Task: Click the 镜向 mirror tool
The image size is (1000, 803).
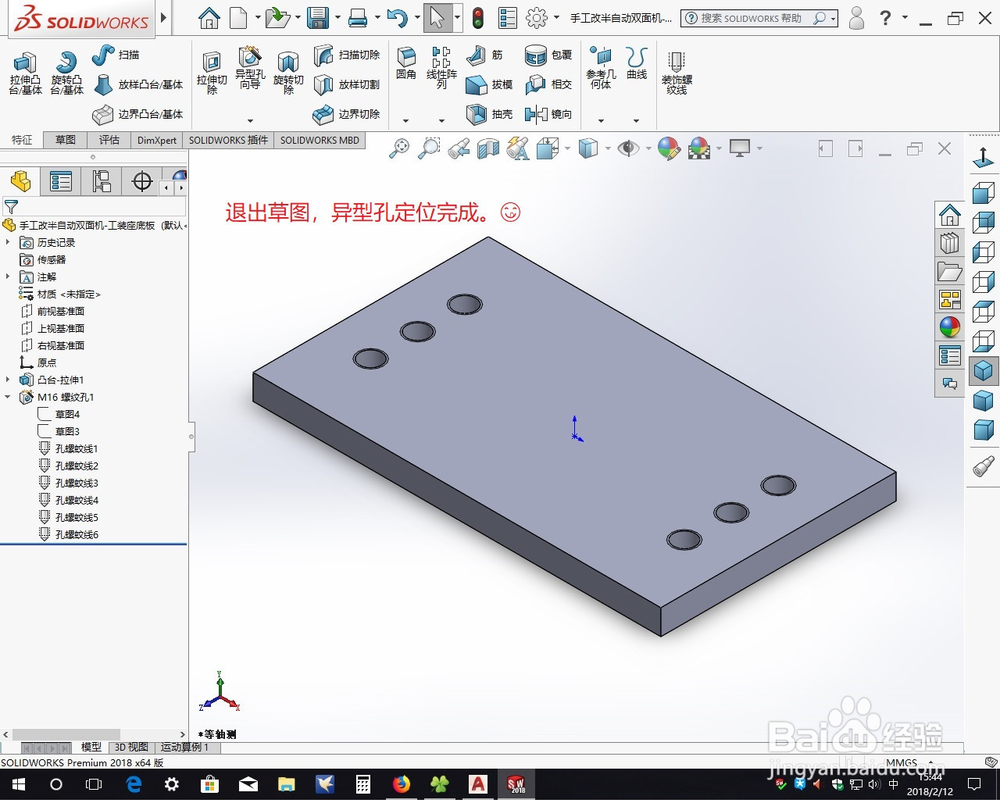Action: [548, 114]
